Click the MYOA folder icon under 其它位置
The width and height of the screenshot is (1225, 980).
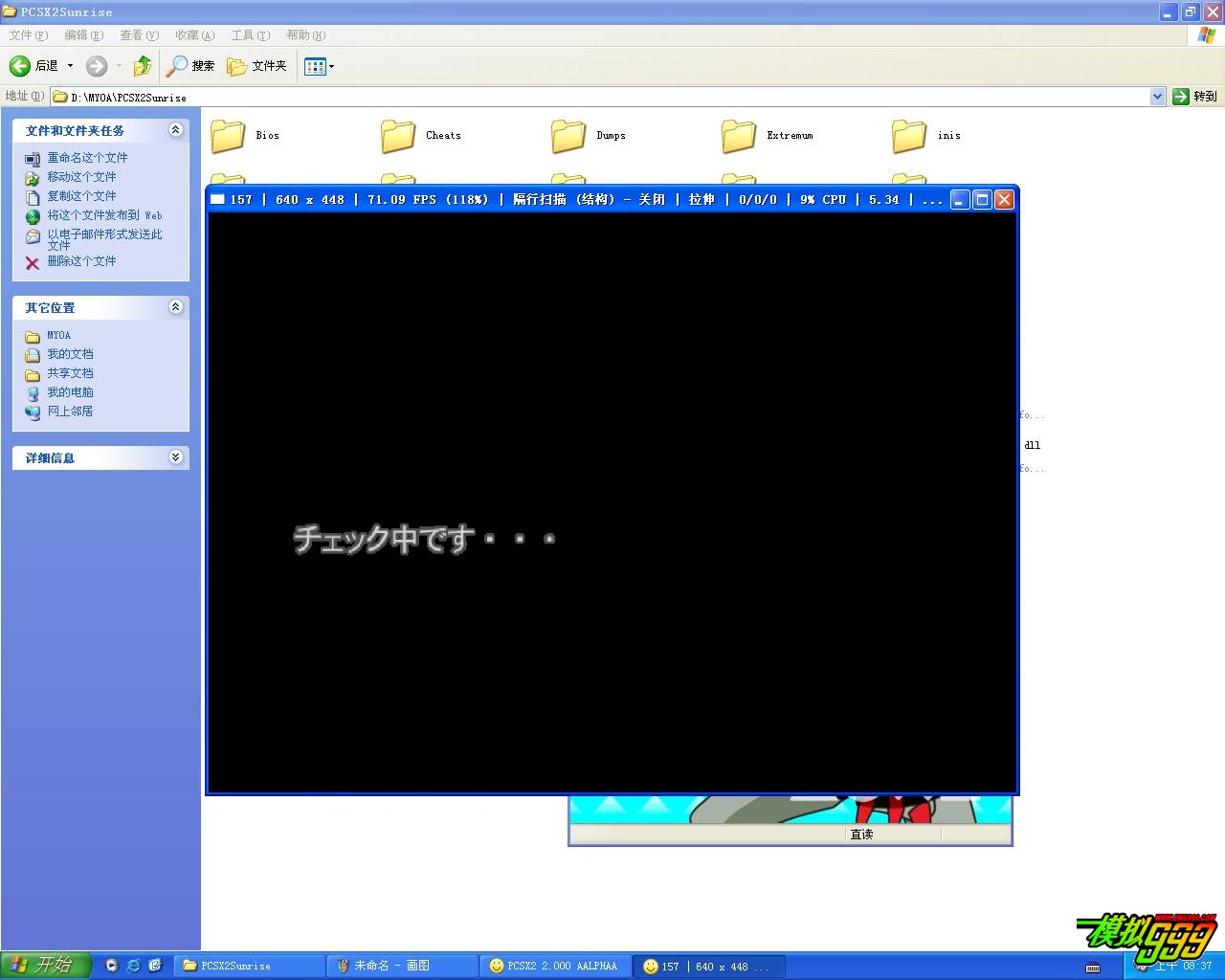pyautogui.click(x=33, y=336)
